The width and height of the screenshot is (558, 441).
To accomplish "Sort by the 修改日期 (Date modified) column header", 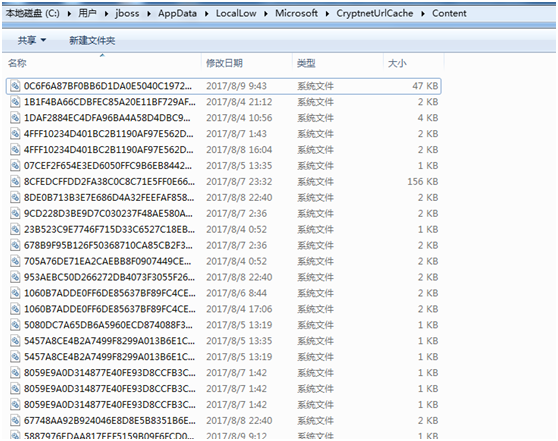I will 224,63.
